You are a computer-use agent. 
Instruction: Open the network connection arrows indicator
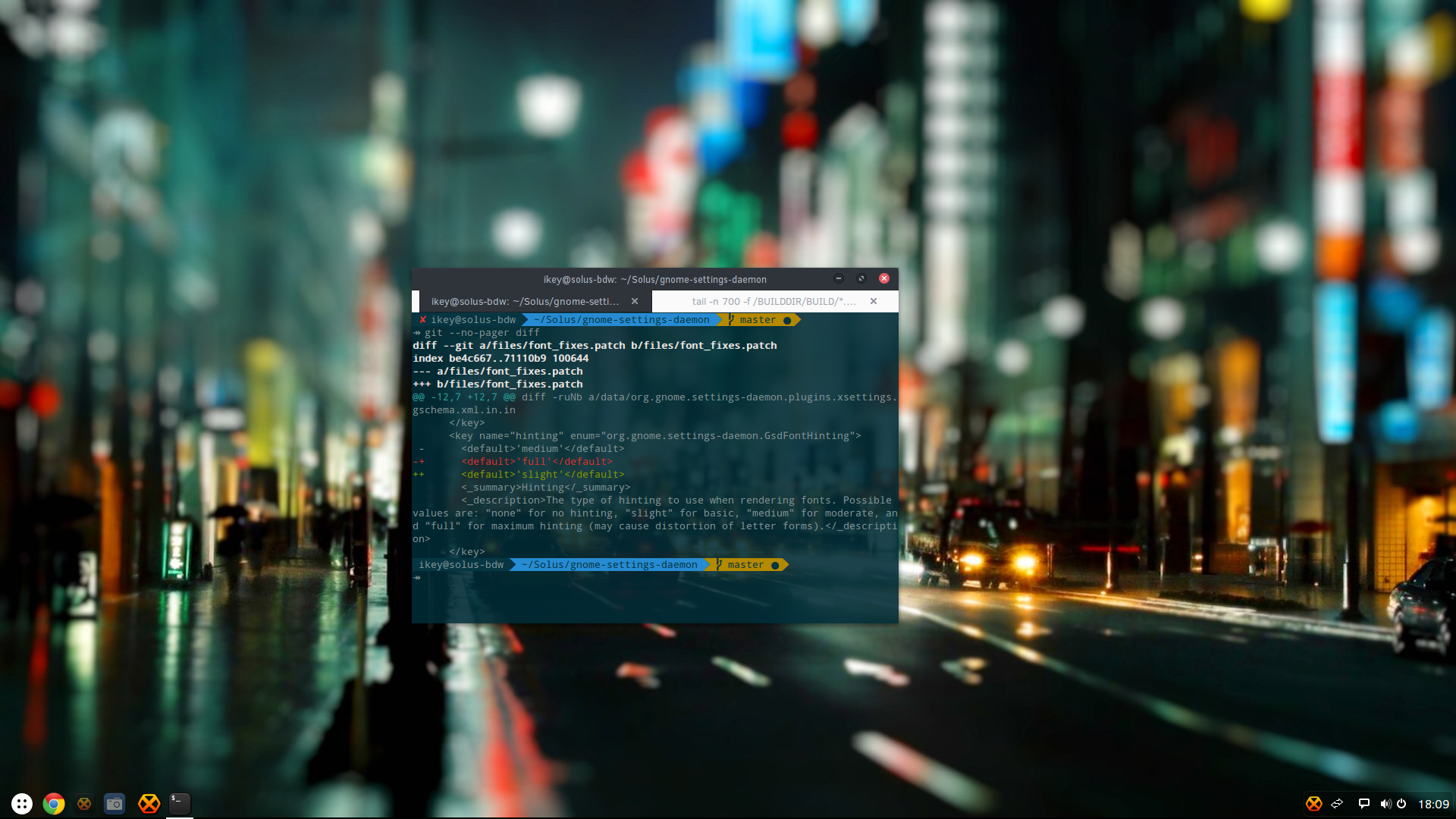pyautogui.click(x=1337, y=804)
